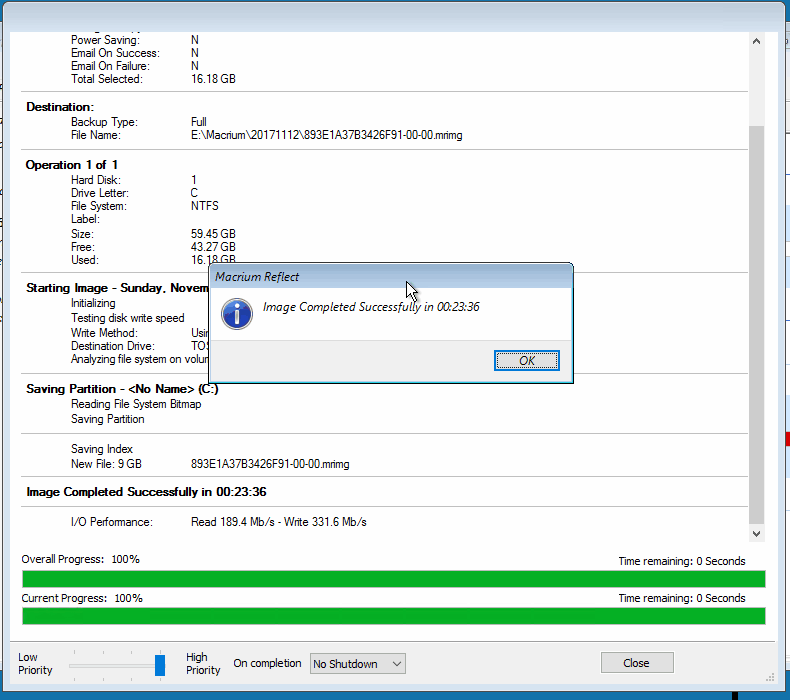This screenshot has width=790, height=700.
Task: Click the 'Low Priority' label
Action: tap(35, 664)
